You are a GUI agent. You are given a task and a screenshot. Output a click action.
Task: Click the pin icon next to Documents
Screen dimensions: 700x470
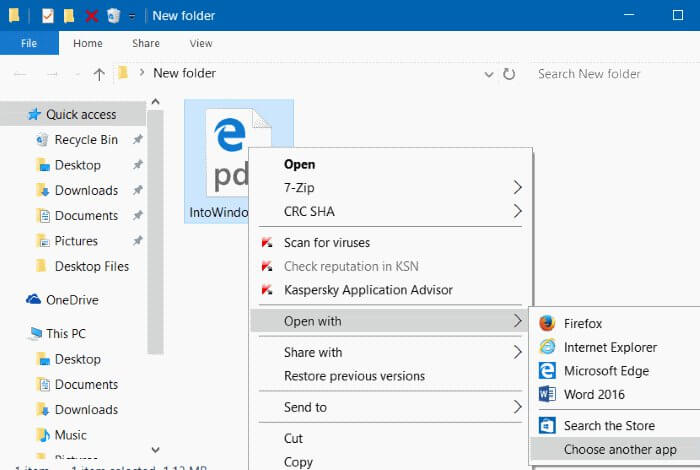[138, 216]
